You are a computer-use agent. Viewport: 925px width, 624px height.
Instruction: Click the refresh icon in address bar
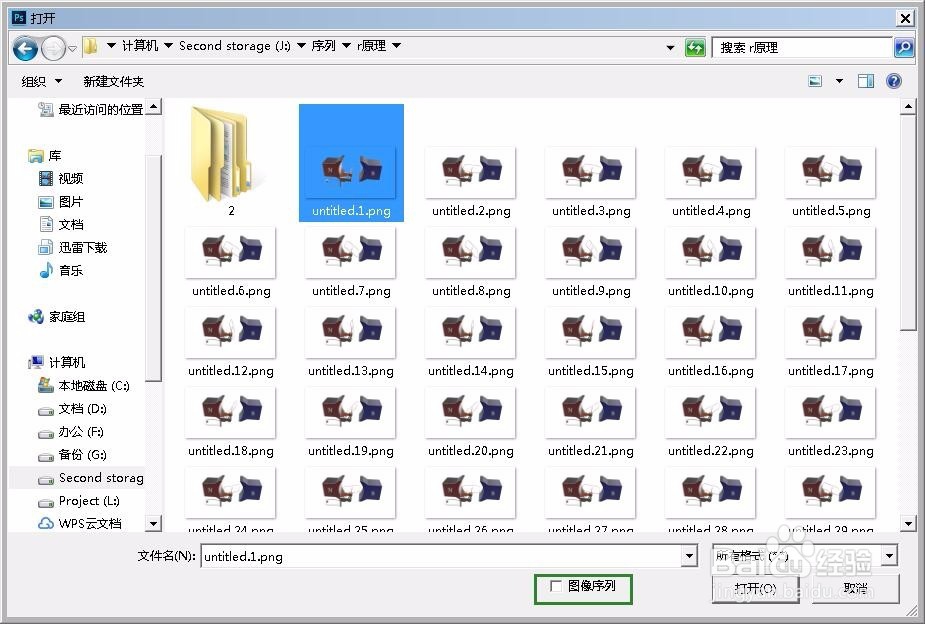(695, 47)
